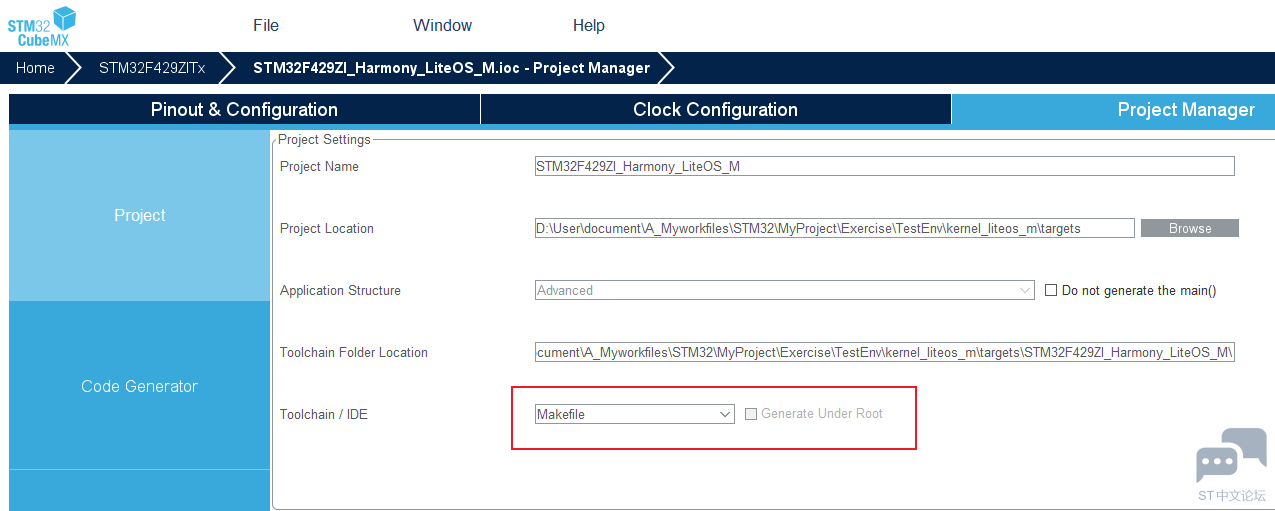Open the Help menu
The width and height of the screenshot is (1275, 511).
pyautogui.click(x=589, y=26)
